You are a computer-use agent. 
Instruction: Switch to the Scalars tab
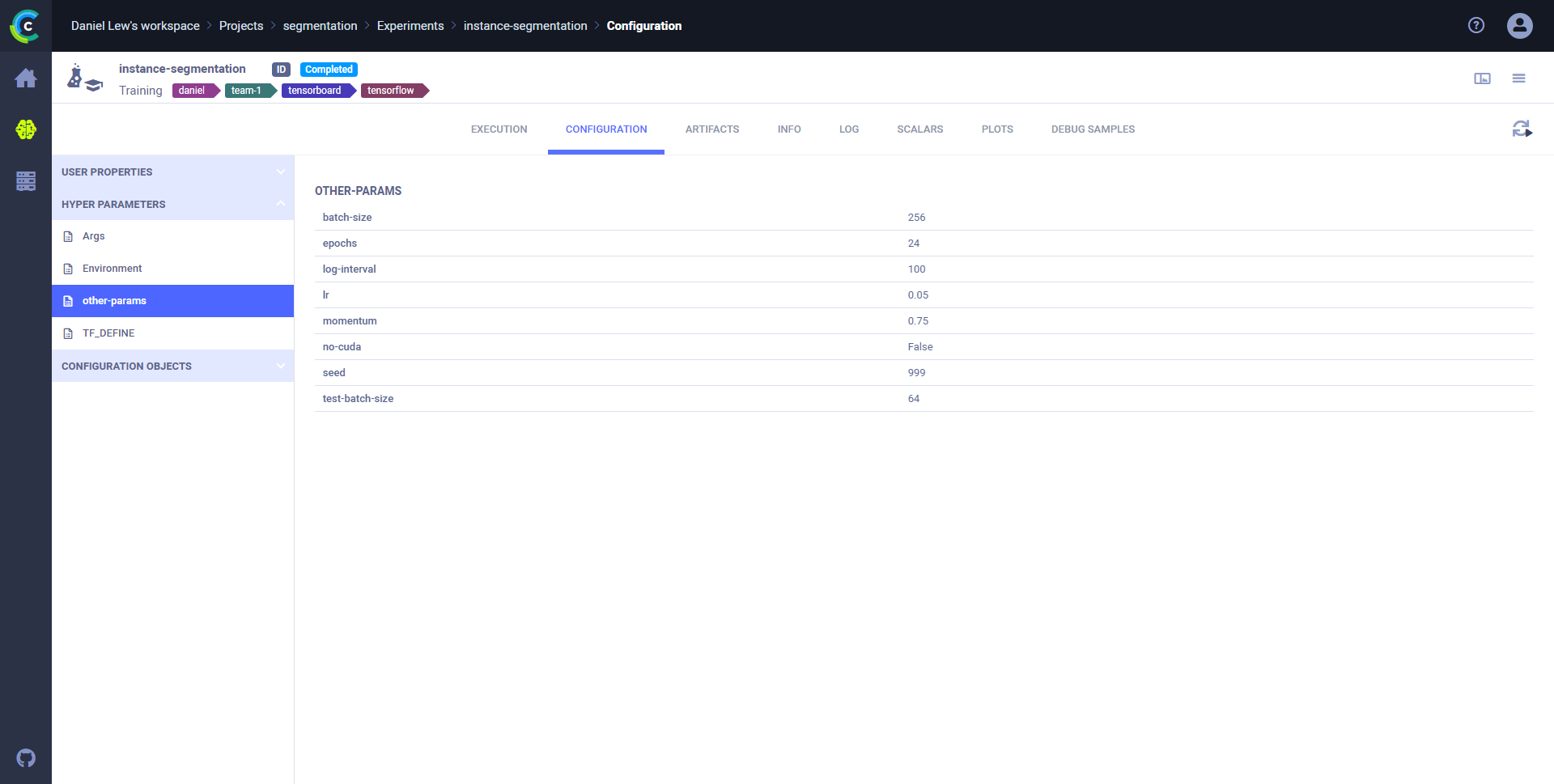[919, 129]
